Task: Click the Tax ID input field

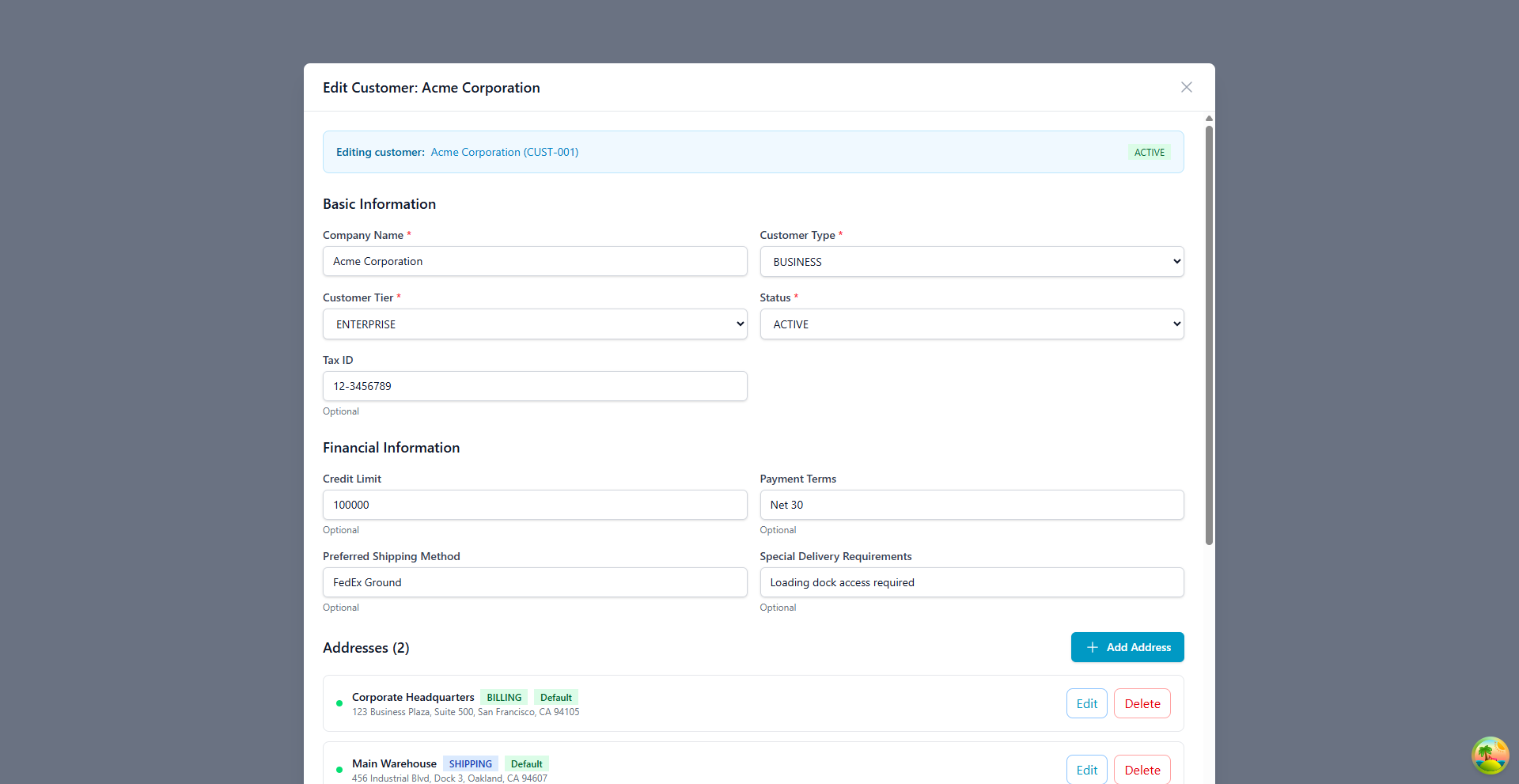Action: click(535, 386)
